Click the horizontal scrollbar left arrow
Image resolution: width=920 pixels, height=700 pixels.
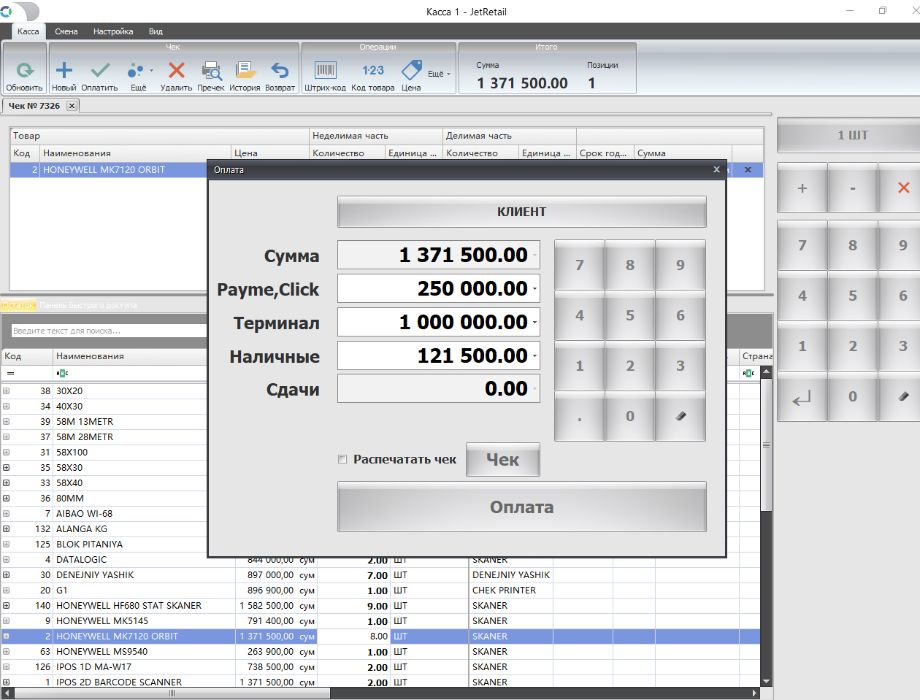tap(5, 693)
